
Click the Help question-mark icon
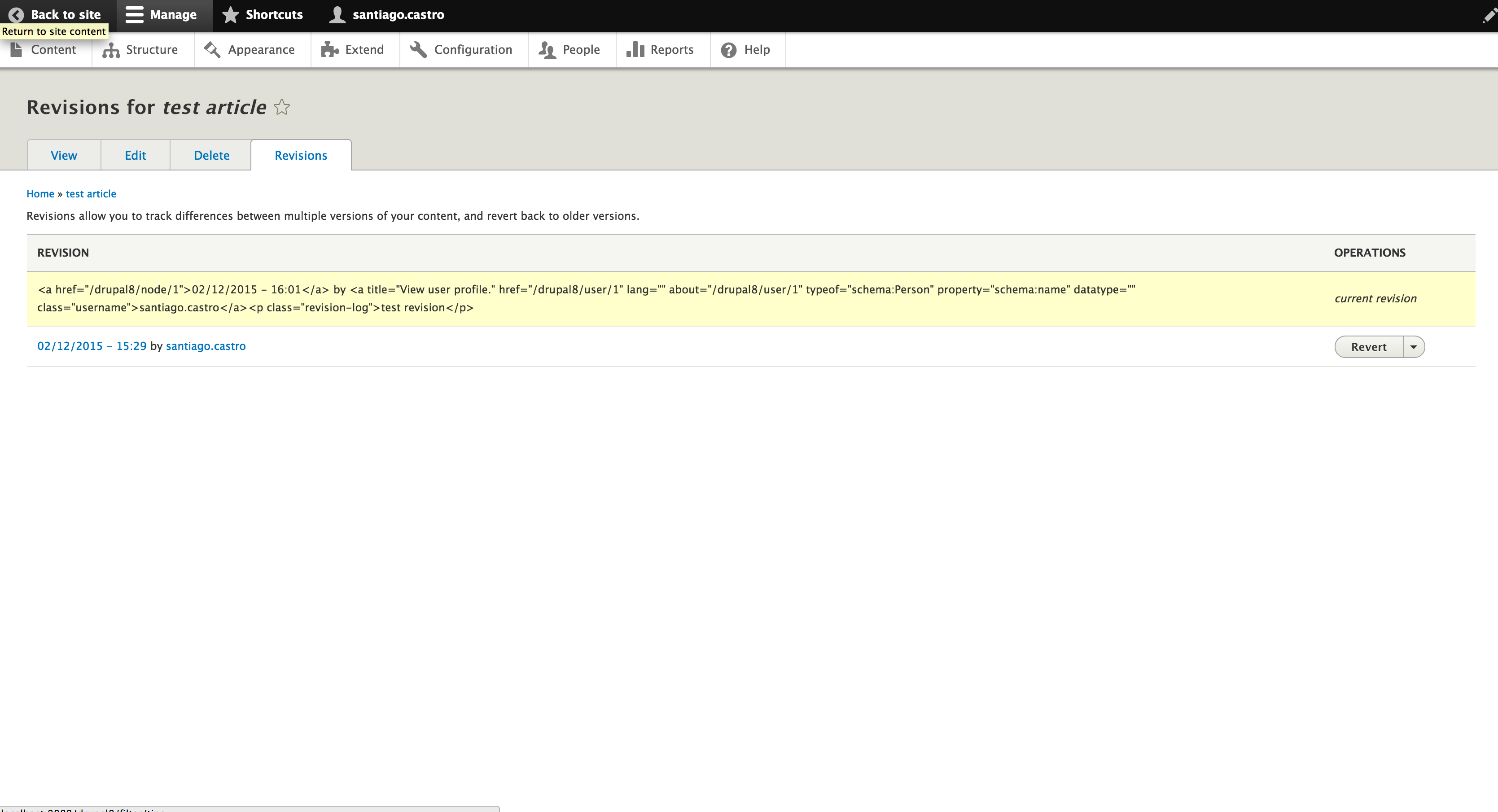(x=728, y=49)
